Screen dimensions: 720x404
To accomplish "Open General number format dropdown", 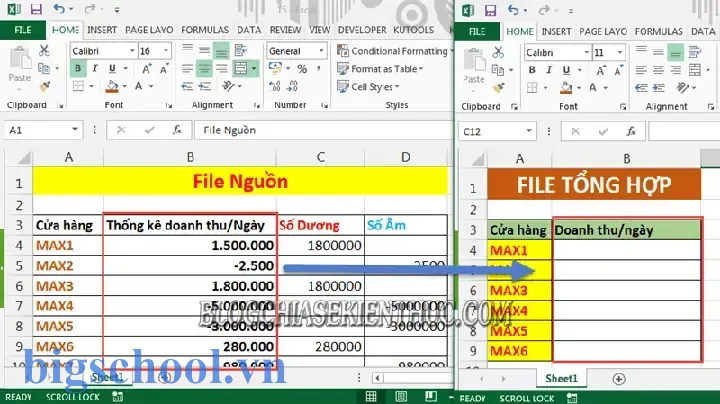I will 321,50.
